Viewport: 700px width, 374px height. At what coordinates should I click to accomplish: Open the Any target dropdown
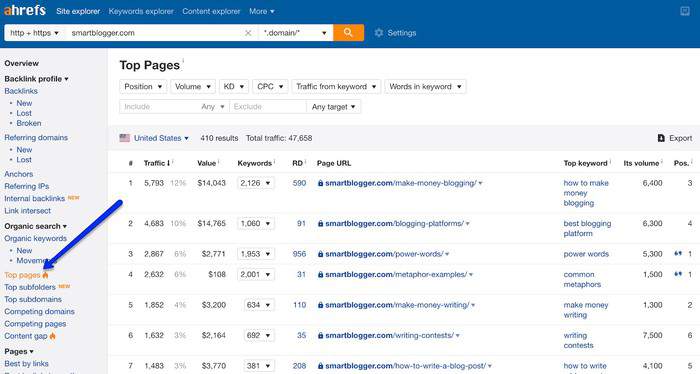[333, 107]
